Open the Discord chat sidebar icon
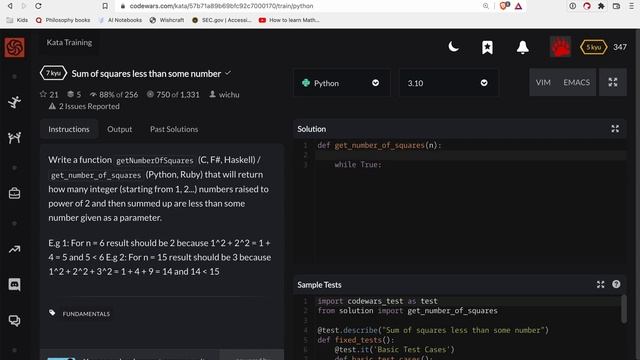This screenshot has height=360, width=640. click(14, 284)
